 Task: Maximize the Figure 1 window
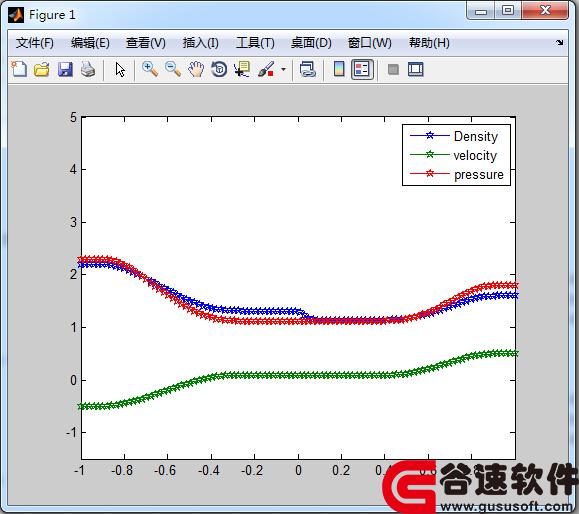click(x=508, y=10)
